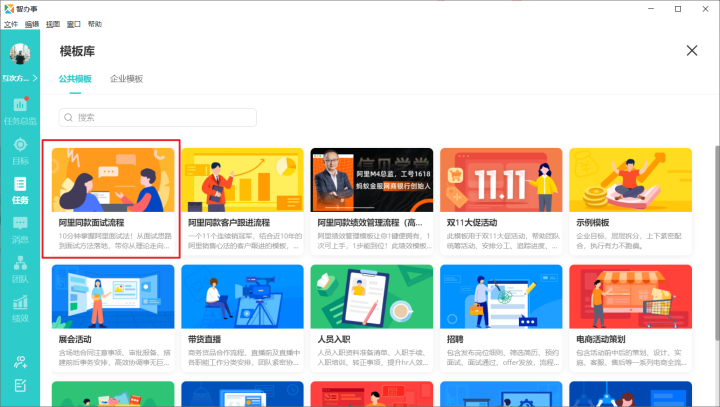Image resolution: width=720 pixels, height=407 pixels.
Task: Click the edit note icon in sidebar
Action: click(x=20, y=385)
